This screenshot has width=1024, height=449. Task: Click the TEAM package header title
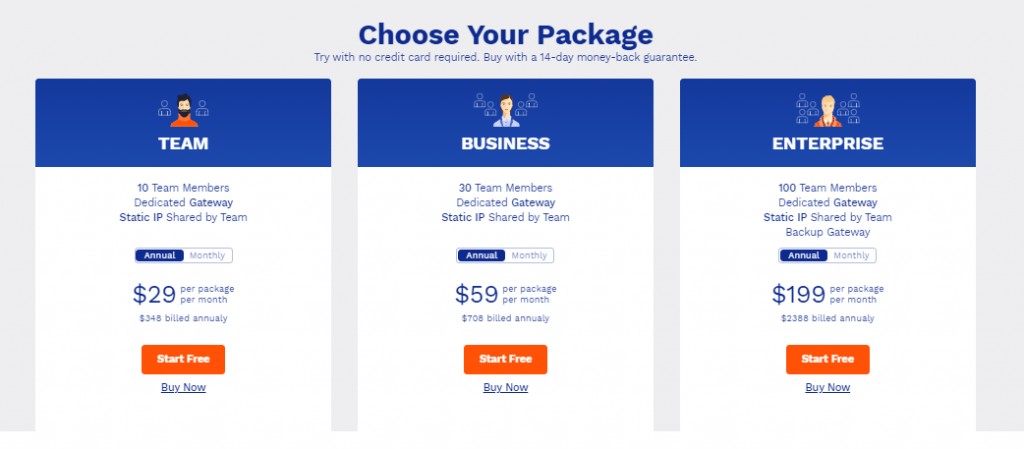pos(184,144)
